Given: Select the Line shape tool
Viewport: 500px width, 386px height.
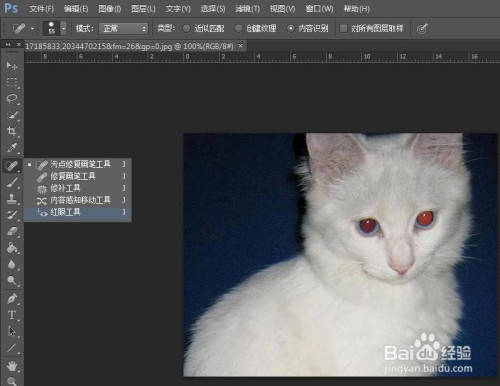Looking at the screenshot, I should pyautogui.click(x=12, y=348).
